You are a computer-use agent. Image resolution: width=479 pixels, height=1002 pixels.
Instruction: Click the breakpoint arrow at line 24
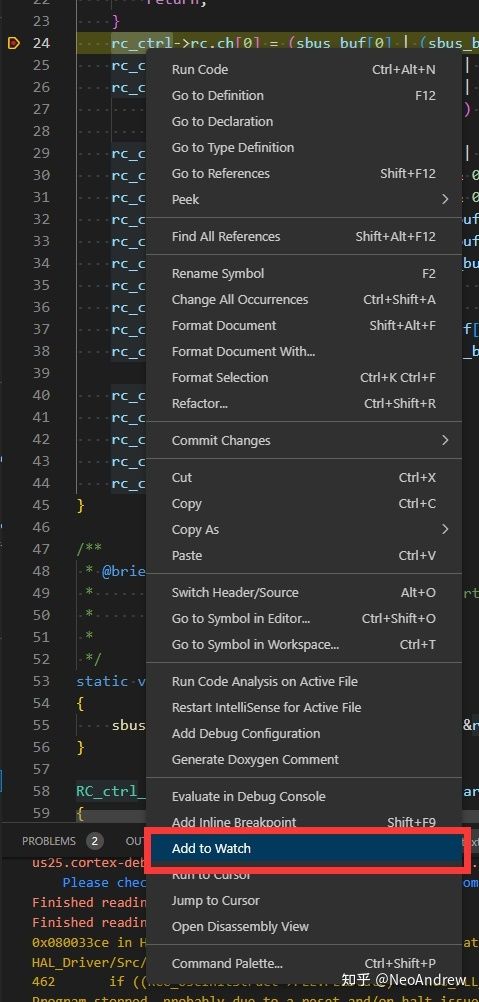(13, 43)
